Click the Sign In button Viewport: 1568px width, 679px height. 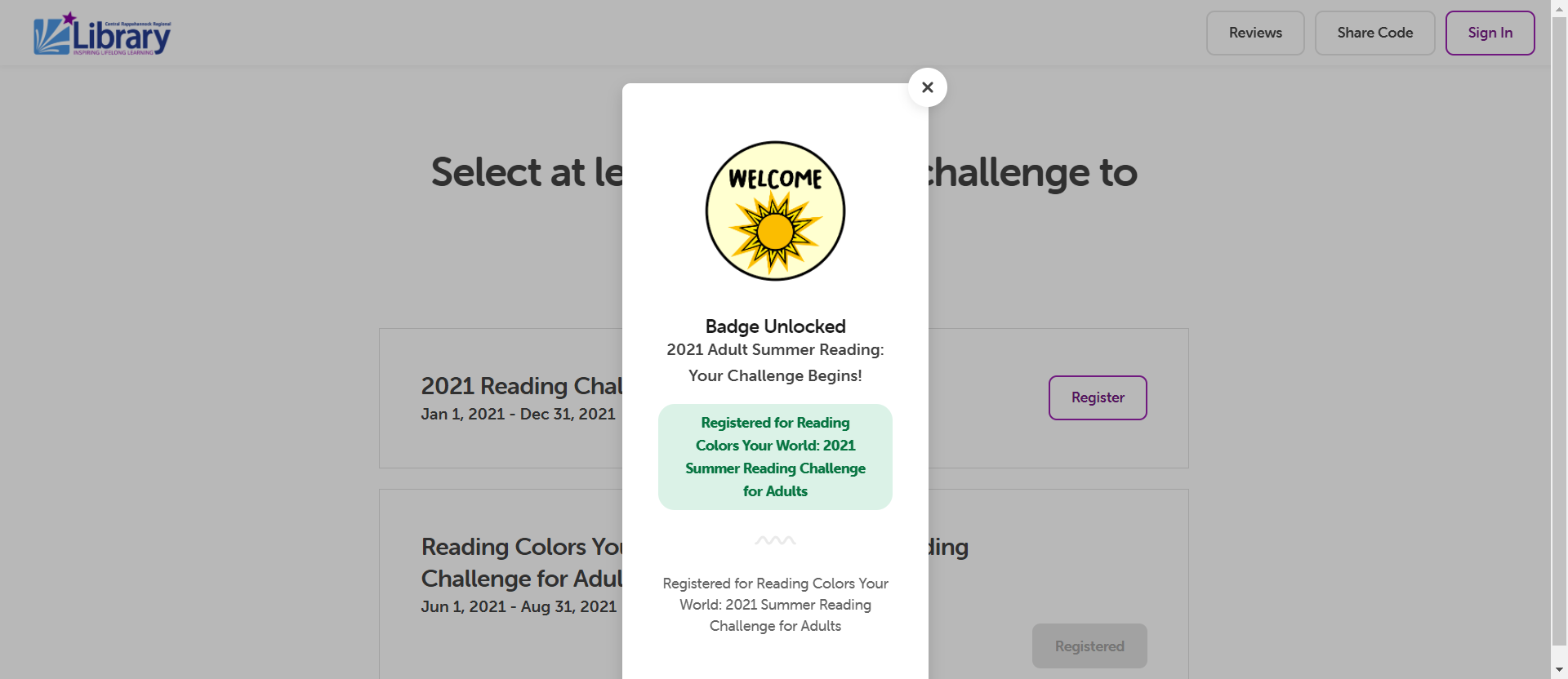pos(1490,33)
